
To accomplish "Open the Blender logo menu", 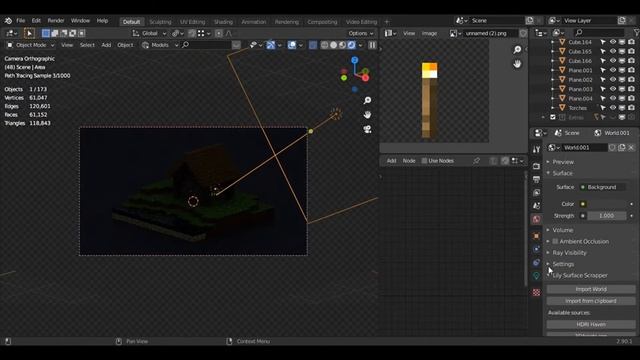I will (x=8, y=20).
